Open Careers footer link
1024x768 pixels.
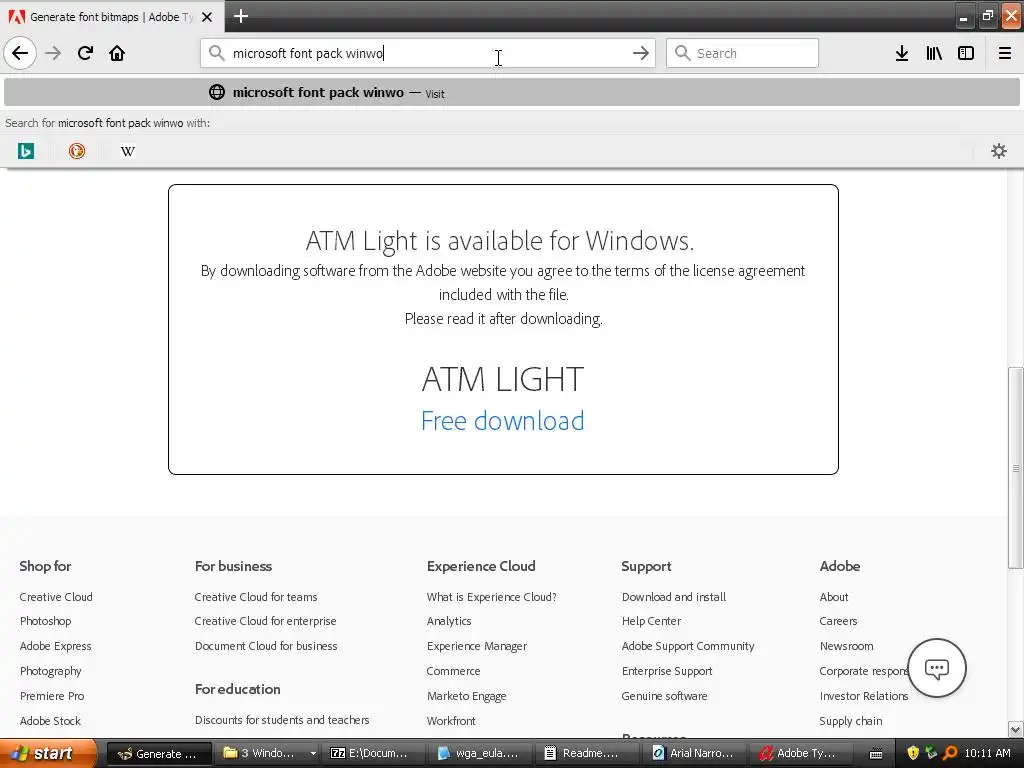coord(839,621)
